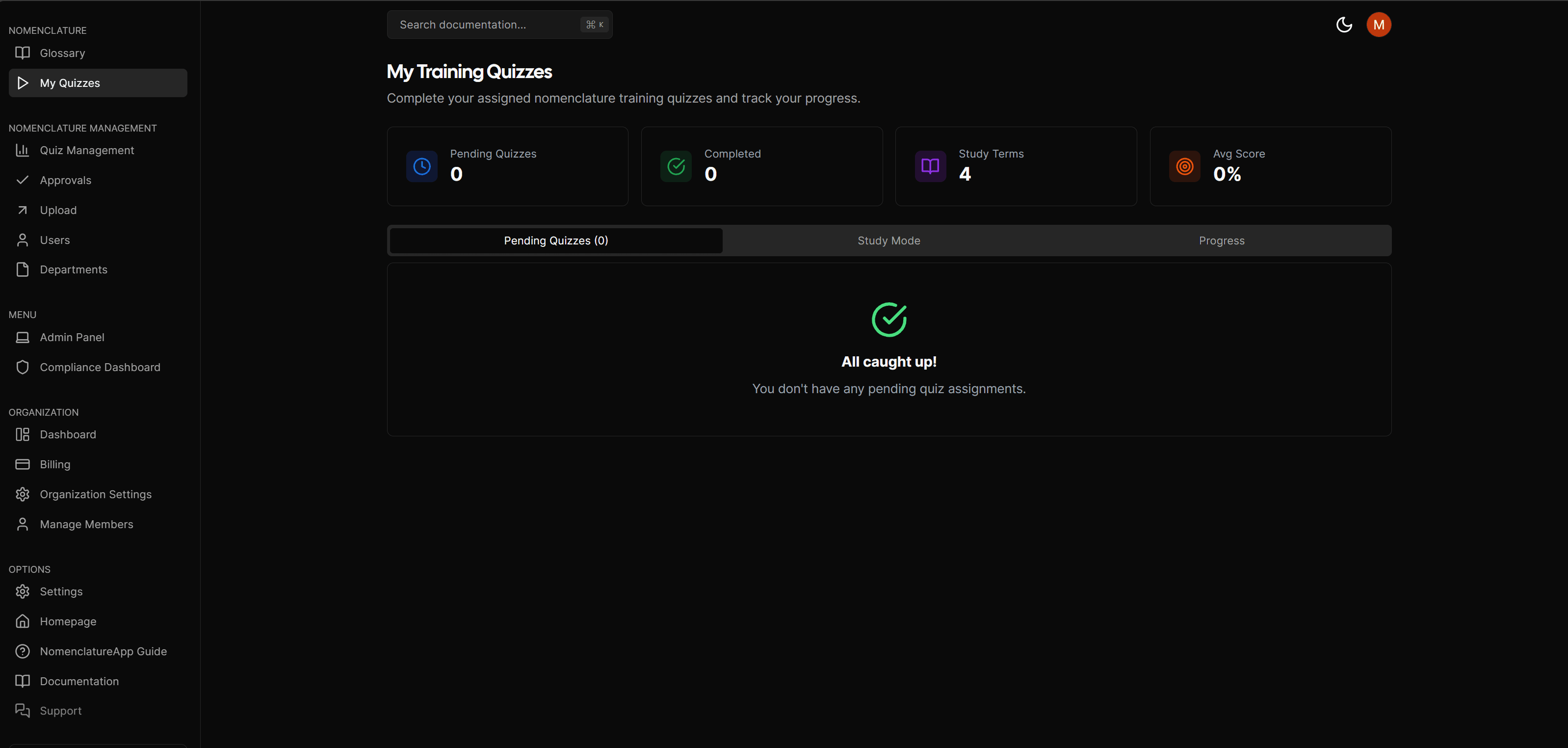1568x748 pixels.
Task: Click the orange M profile avatar
Action: (1379, 25)
